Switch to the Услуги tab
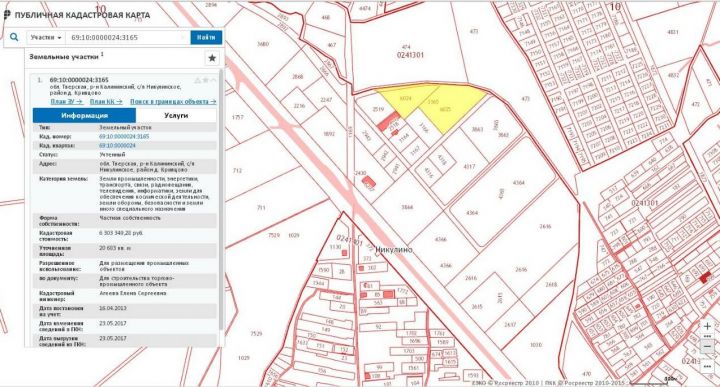 tap(176, 115)
